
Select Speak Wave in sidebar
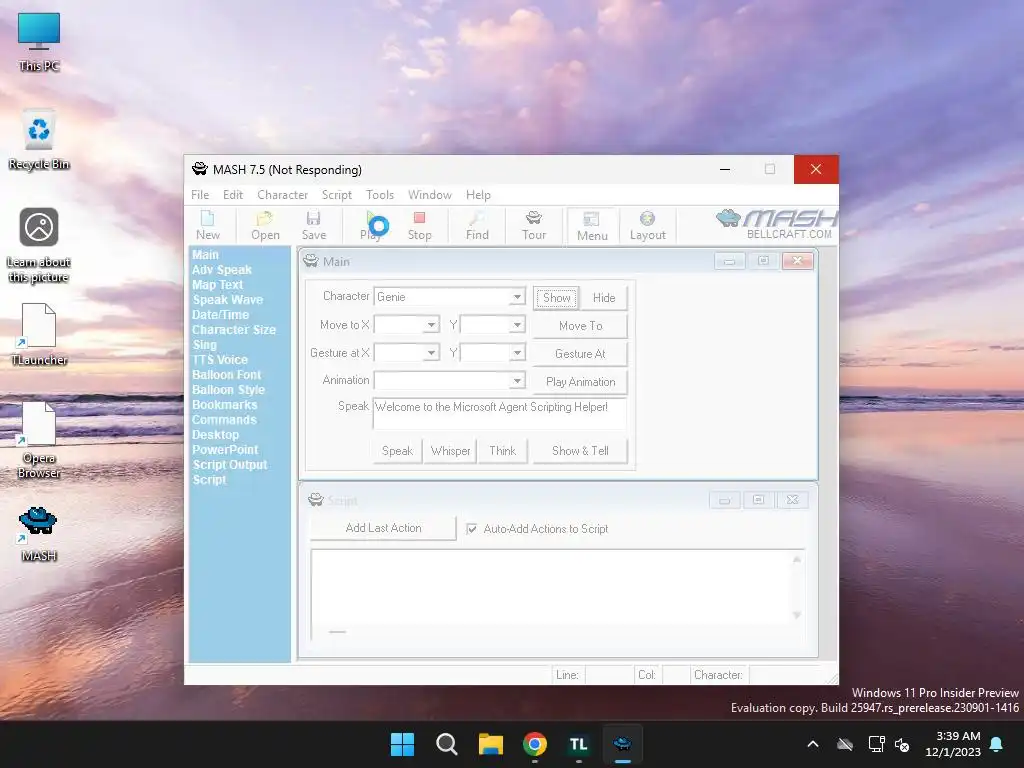point(227,300)
